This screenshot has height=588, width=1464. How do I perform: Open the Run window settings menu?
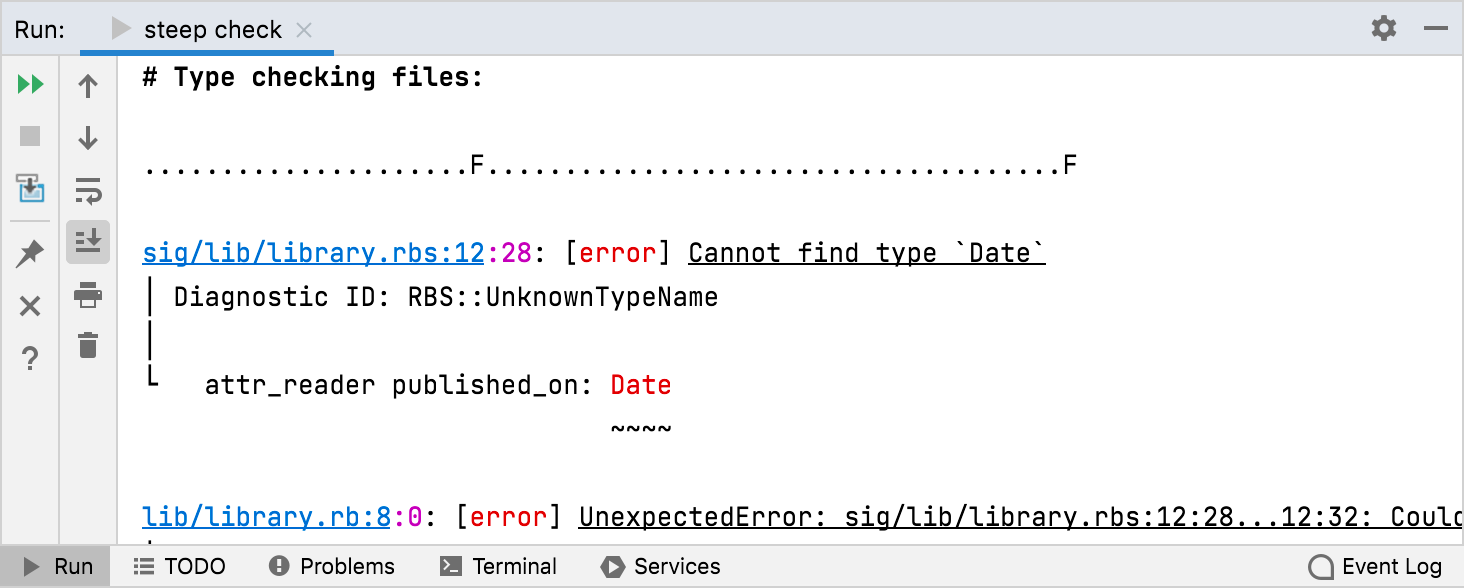coord(1384,28)
